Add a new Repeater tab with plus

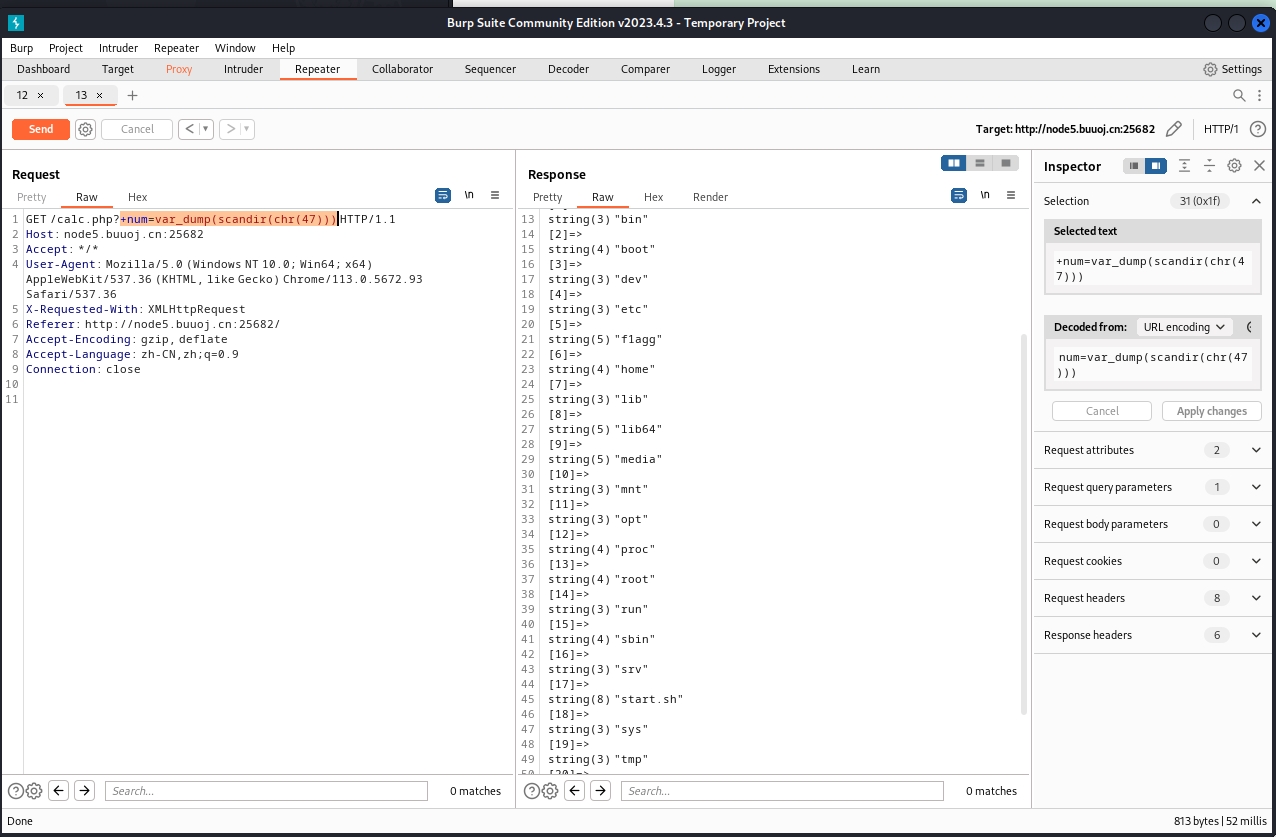(132, 95)
